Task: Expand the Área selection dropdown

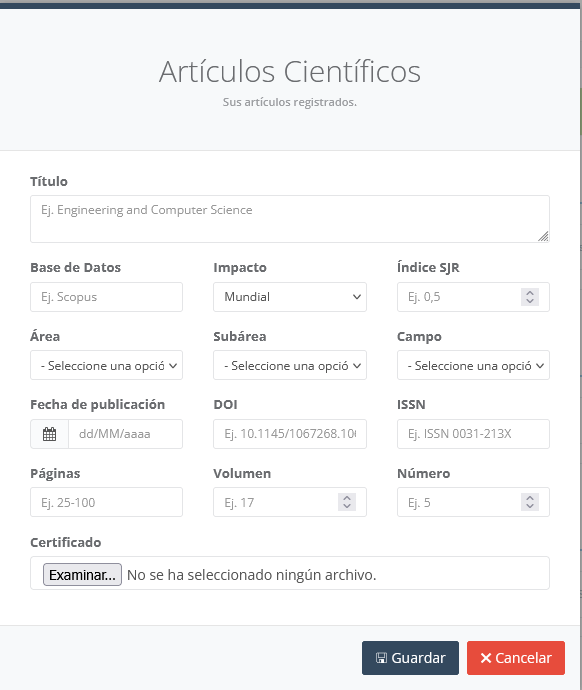Action: [x=106, y=365]
